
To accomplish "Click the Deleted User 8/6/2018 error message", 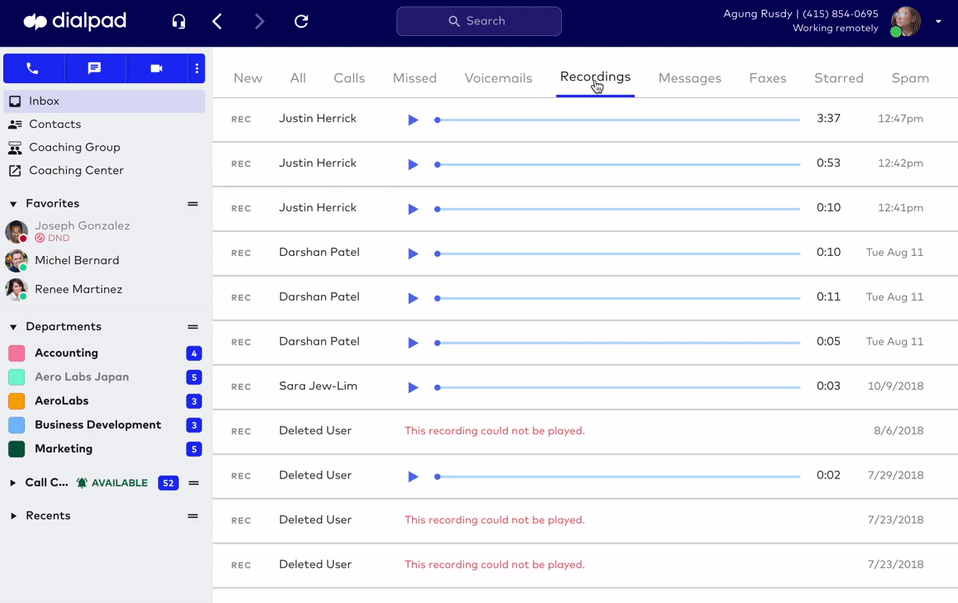I will click(x=495, y=431).
